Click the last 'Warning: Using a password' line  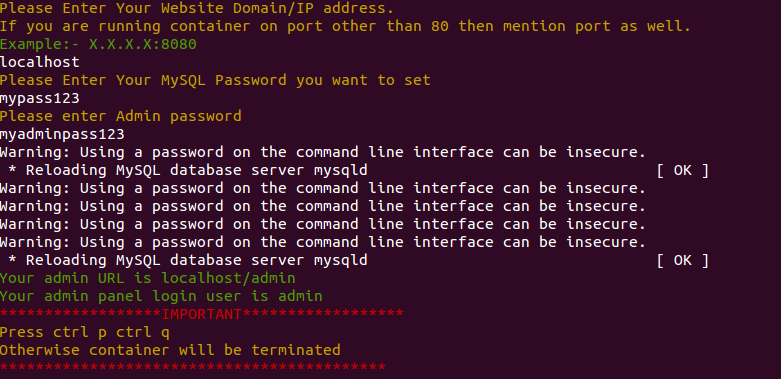[x=323, y=243]
